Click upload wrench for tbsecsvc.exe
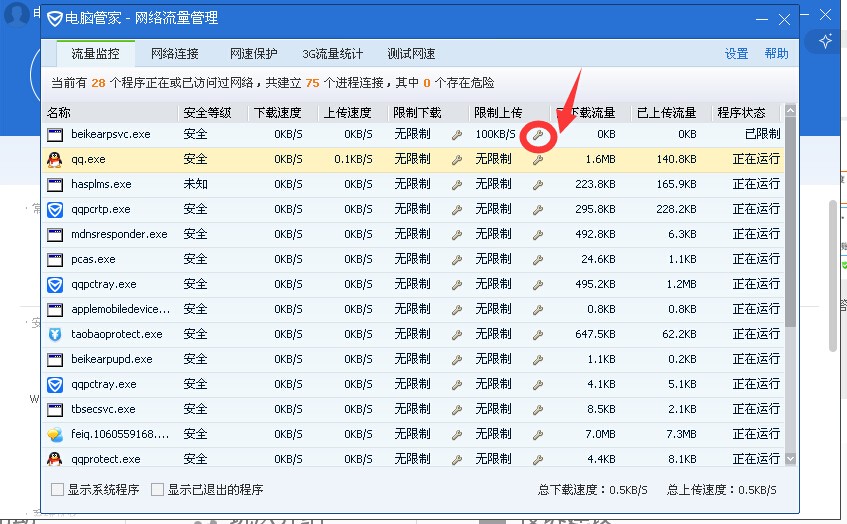Screen dimensions: 847x524 537,410
